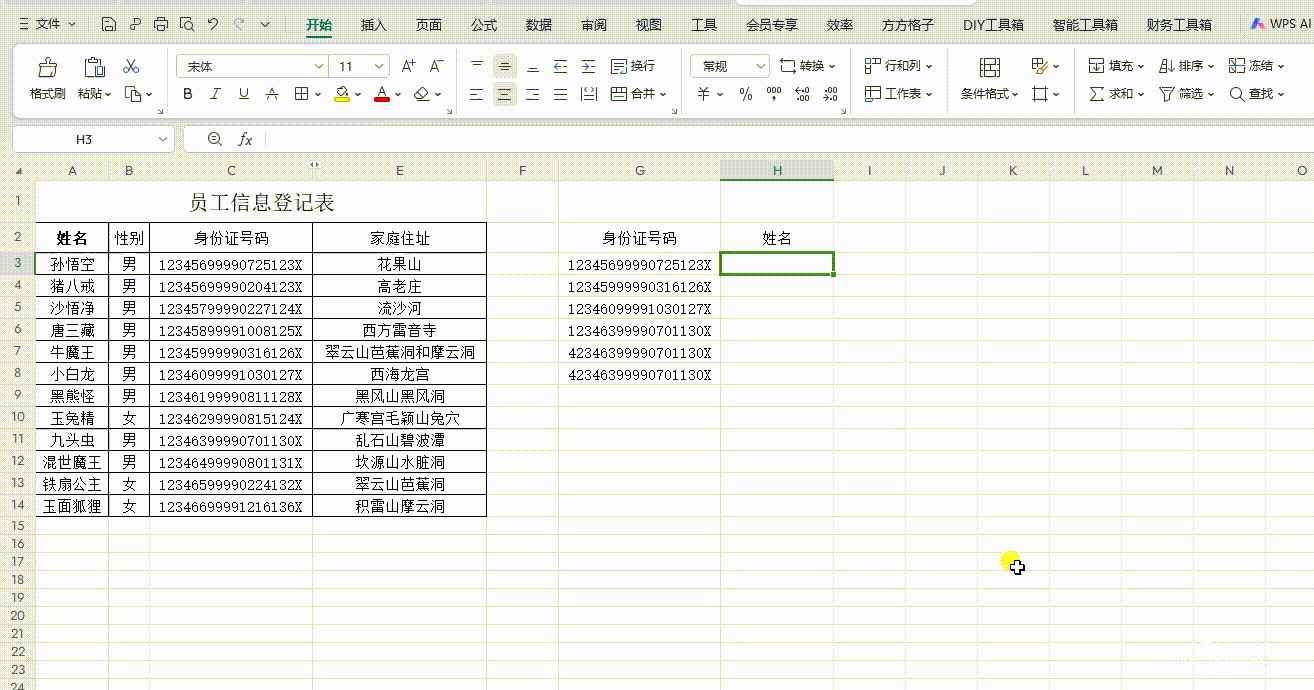Click the Decrease Decimal icon
This screenshot has height=690, width=1314.
pyautogui.click(x=831, y=94)
